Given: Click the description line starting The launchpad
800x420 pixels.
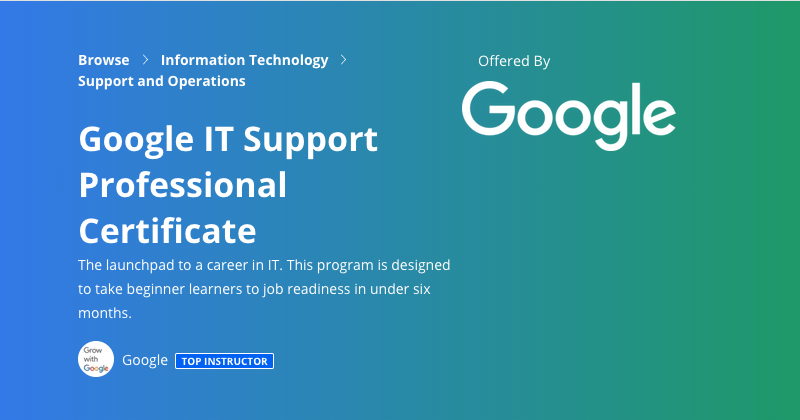Looking at the screenshot, I should pos(264,265).
